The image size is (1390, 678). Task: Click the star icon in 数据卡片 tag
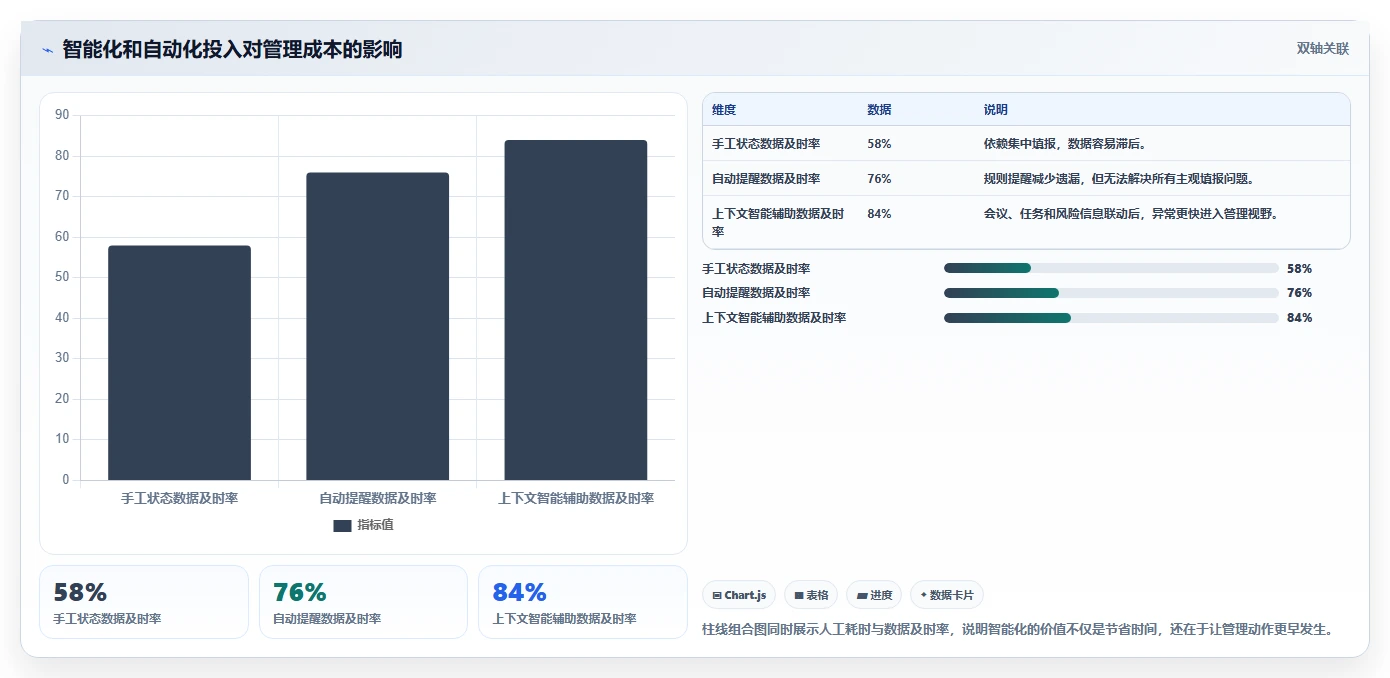923,595
